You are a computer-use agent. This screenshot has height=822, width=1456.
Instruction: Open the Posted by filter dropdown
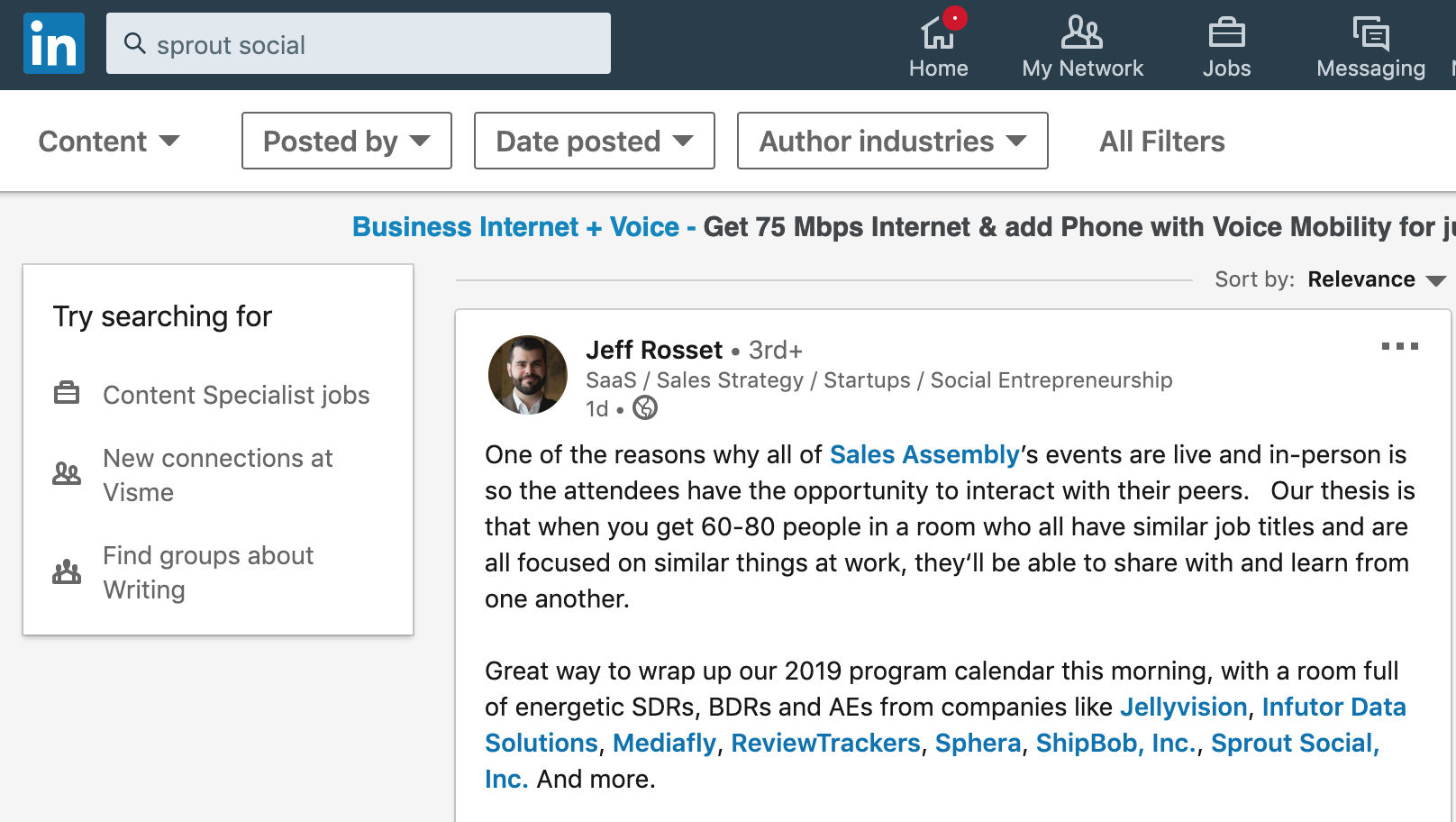(346, 142)
